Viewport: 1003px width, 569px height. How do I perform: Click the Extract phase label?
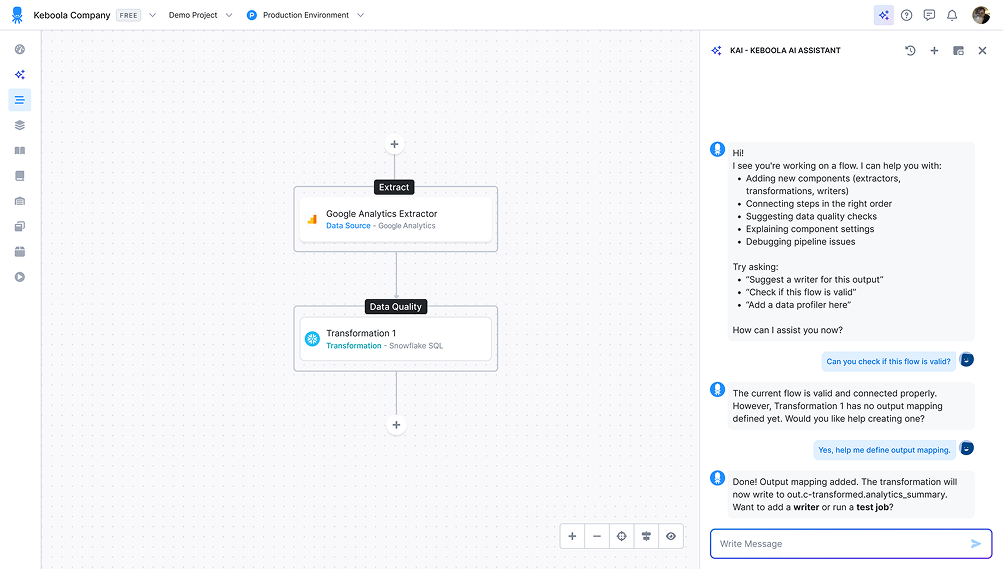394,187
